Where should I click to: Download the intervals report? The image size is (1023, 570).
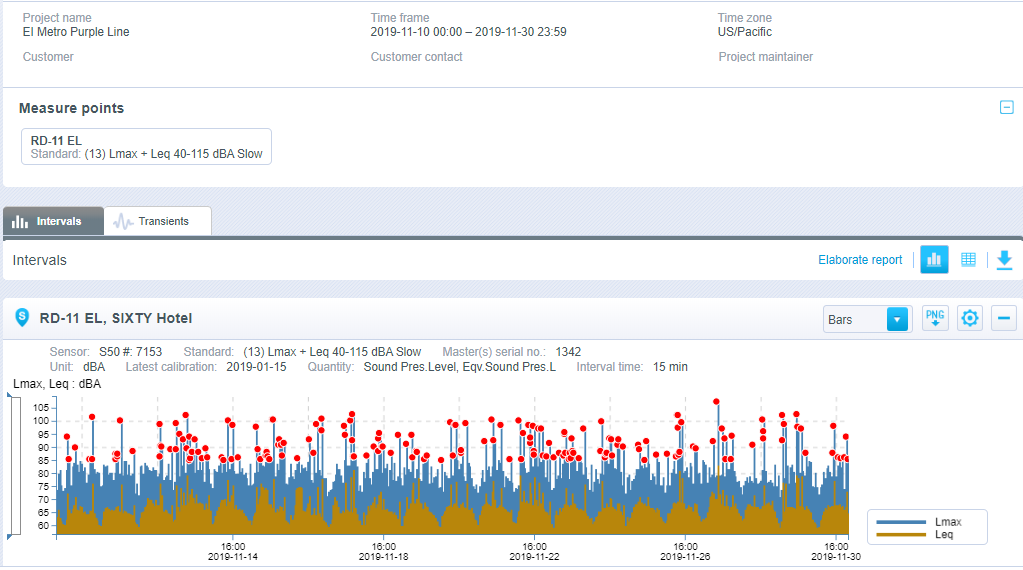[1004, 260]
